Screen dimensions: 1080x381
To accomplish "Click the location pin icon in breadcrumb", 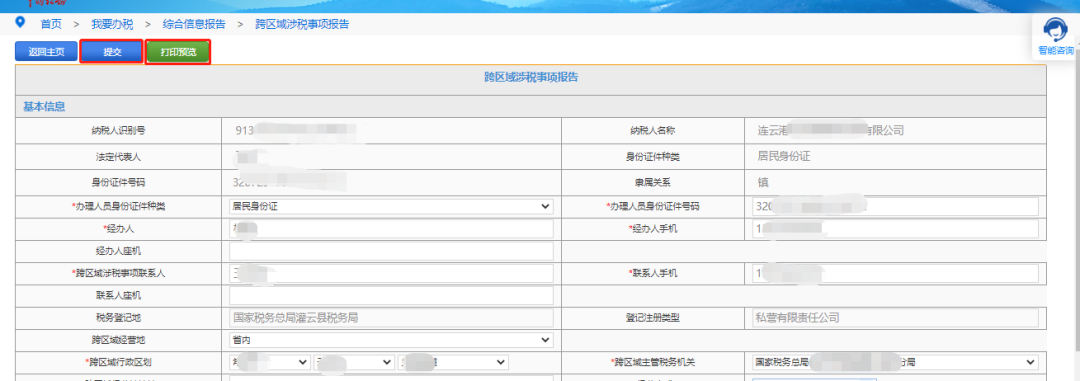I will (x=20, y=23).
